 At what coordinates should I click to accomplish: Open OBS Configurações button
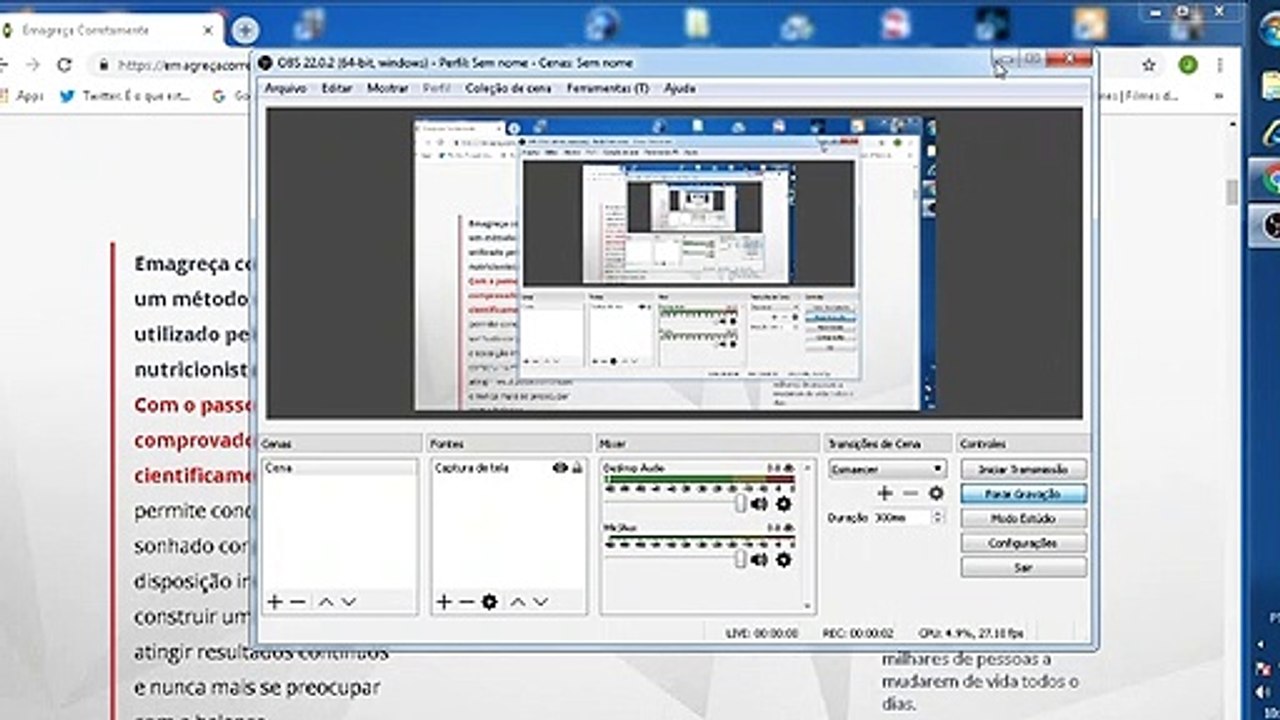point(1023,543)
